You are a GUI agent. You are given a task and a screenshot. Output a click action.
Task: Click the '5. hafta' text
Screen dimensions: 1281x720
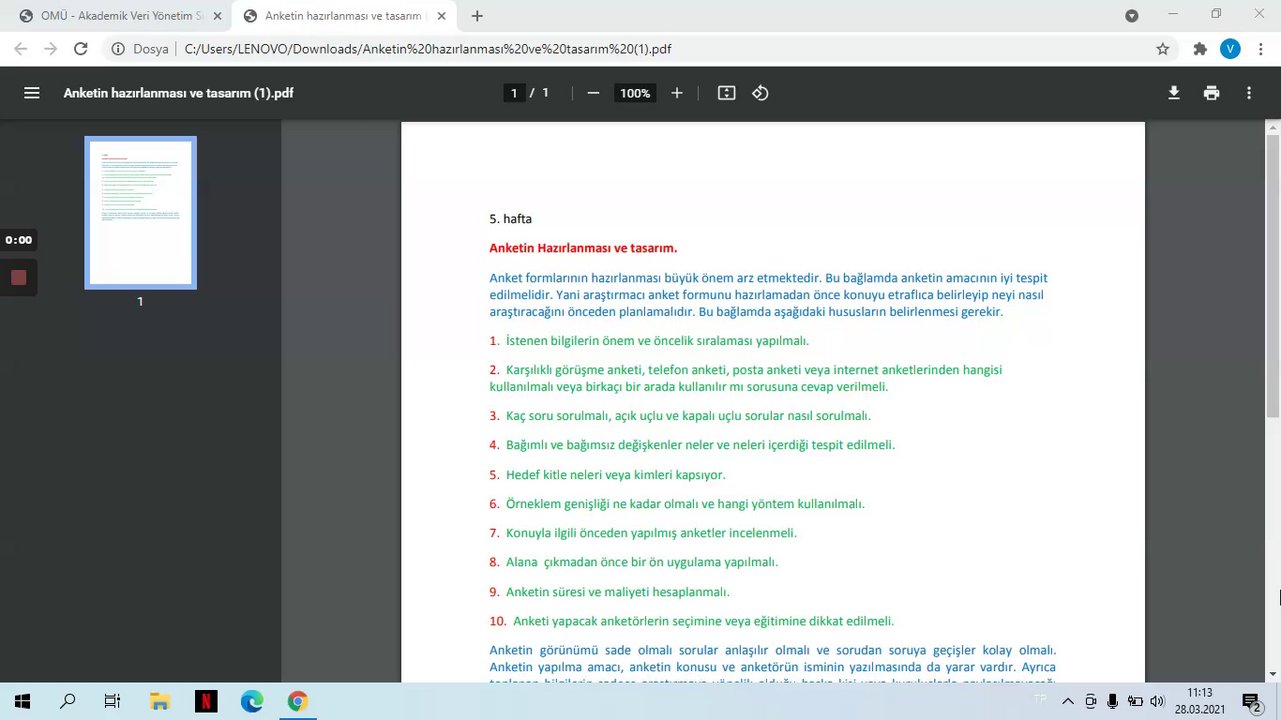[x=510, y=218]
